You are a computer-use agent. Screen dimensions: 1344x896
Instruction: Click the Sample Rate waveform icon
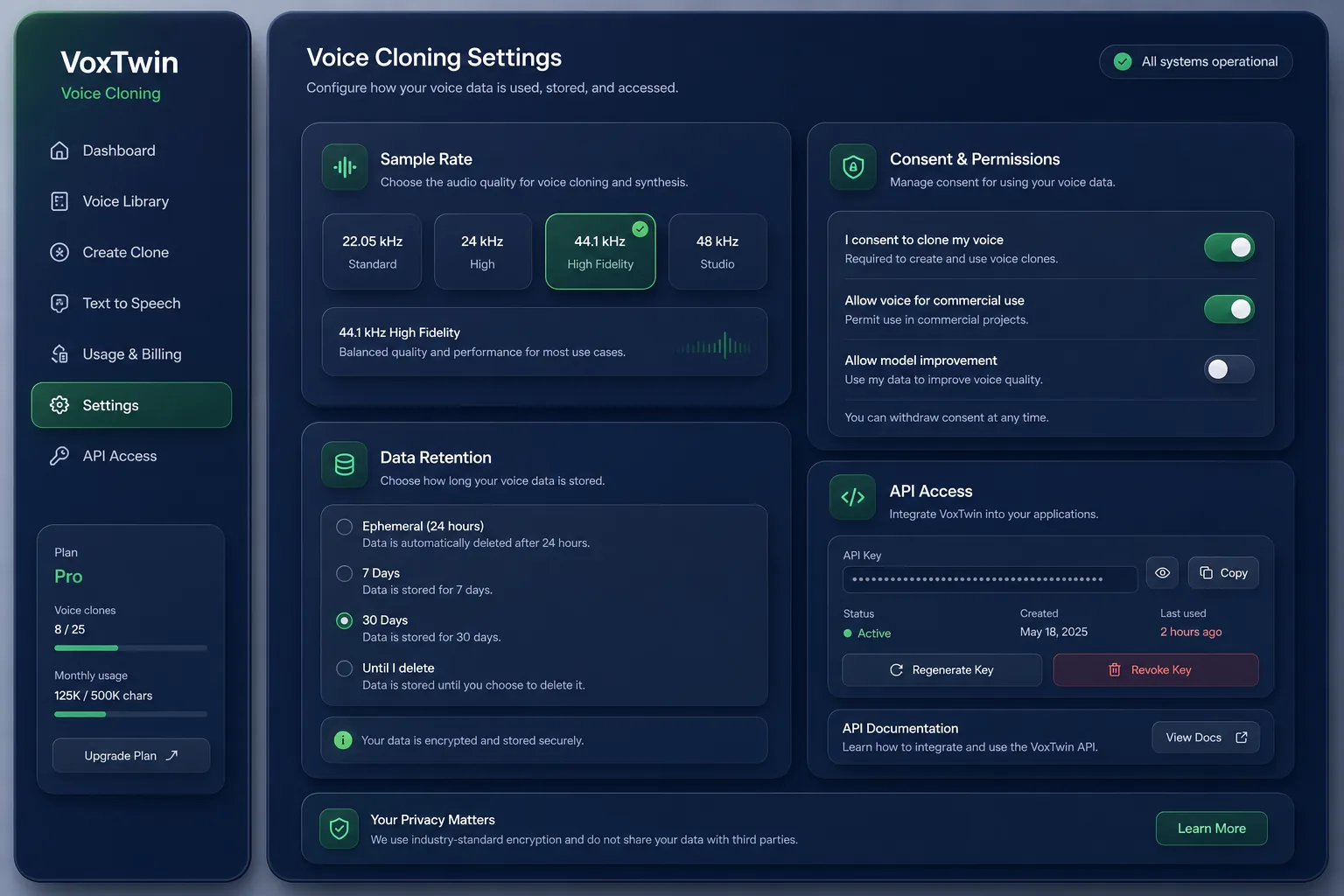(345, 167)
